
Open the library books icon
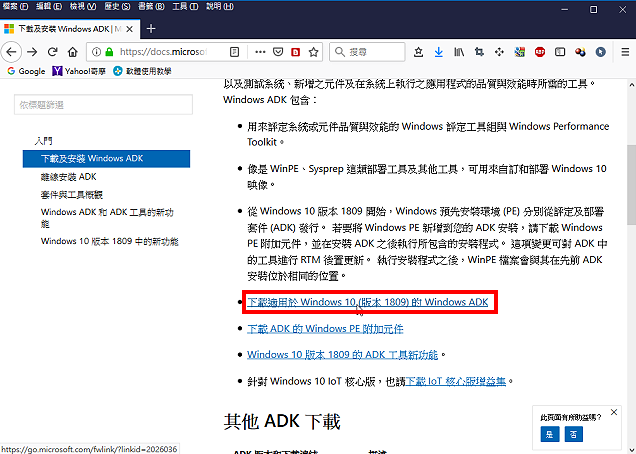point(459,52)
